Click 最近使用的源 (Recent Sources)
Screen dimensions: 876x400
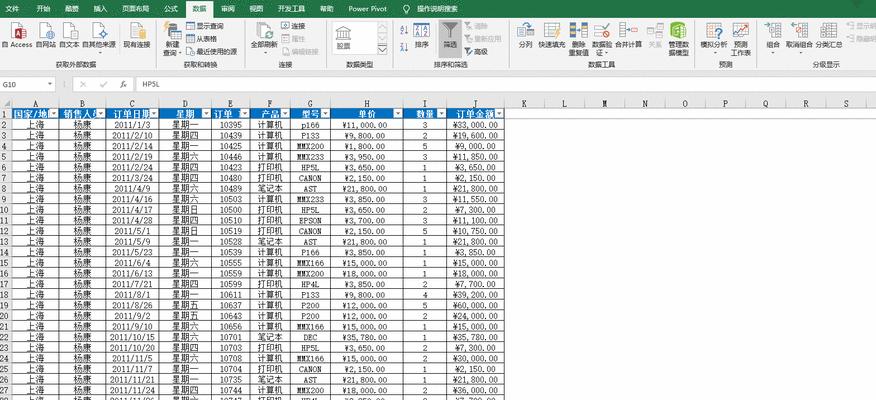211,51
